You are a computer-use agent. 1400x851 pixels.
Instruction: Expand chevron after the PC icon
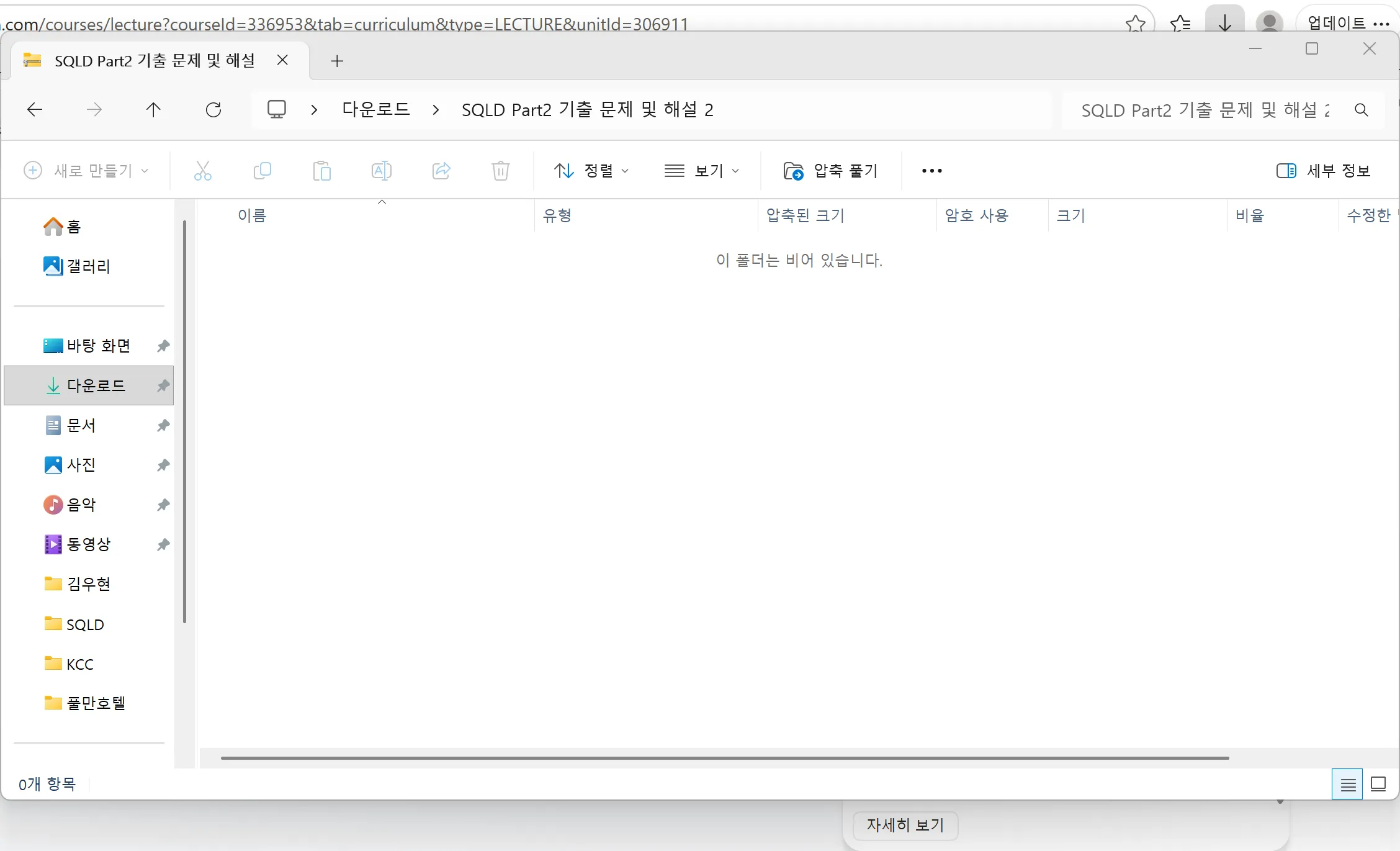click(314, 110)
